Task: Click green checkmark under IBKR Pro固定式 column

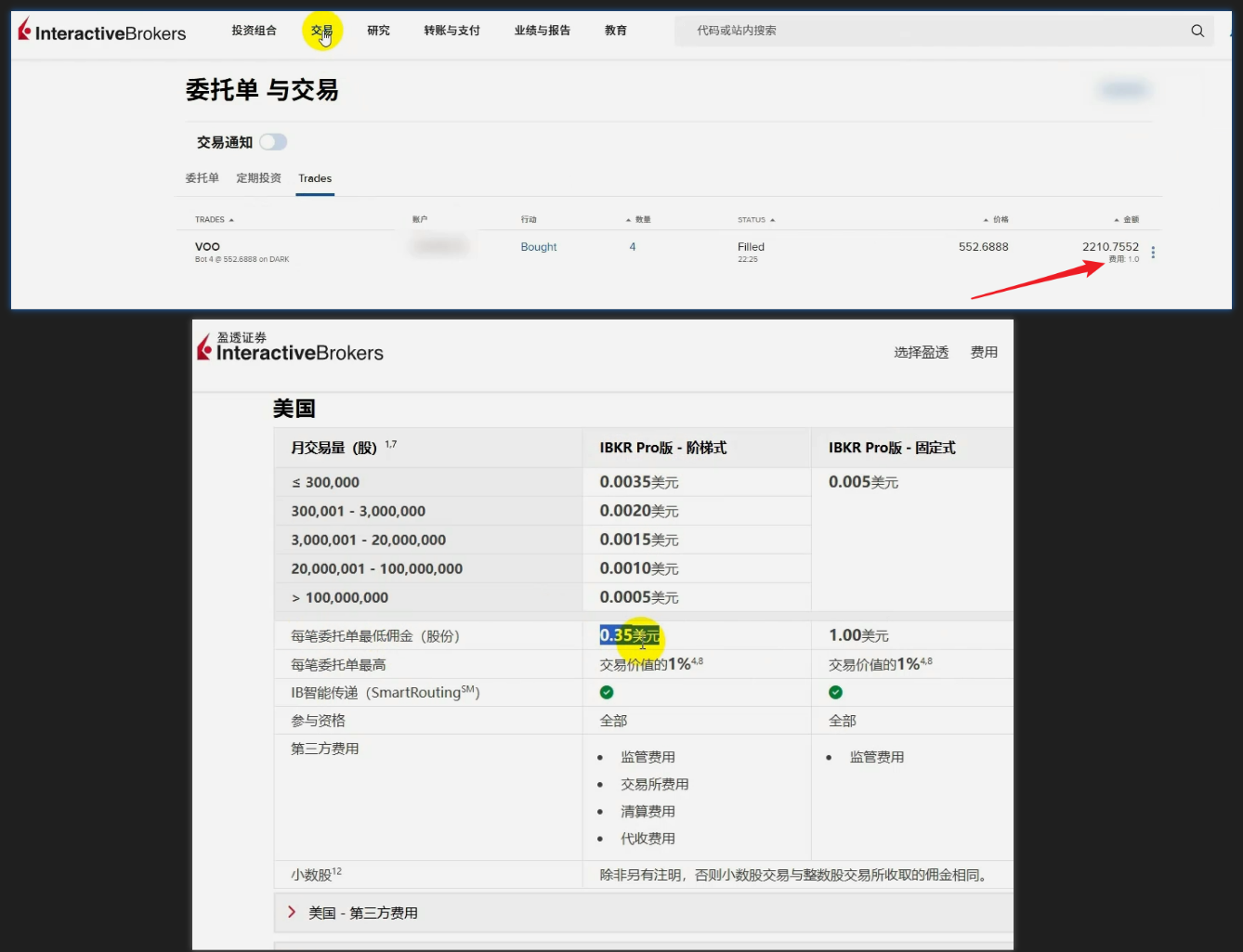Action: tap(835, 692)
